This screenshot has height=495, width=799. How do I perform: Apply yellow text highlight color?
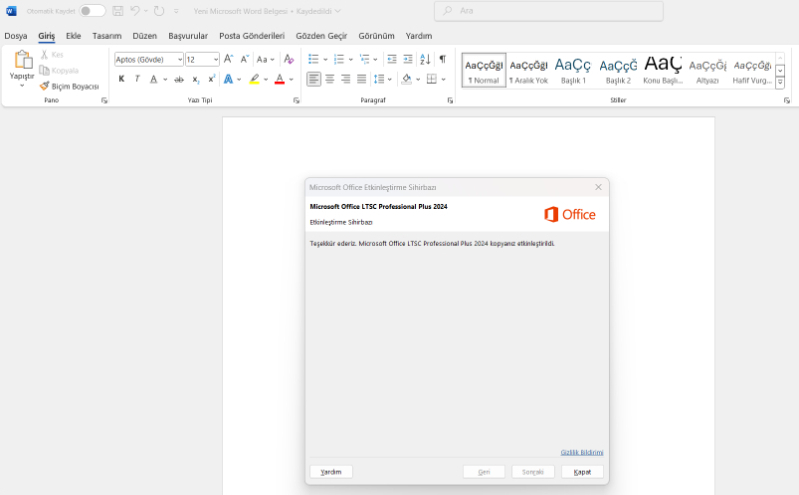254,79
